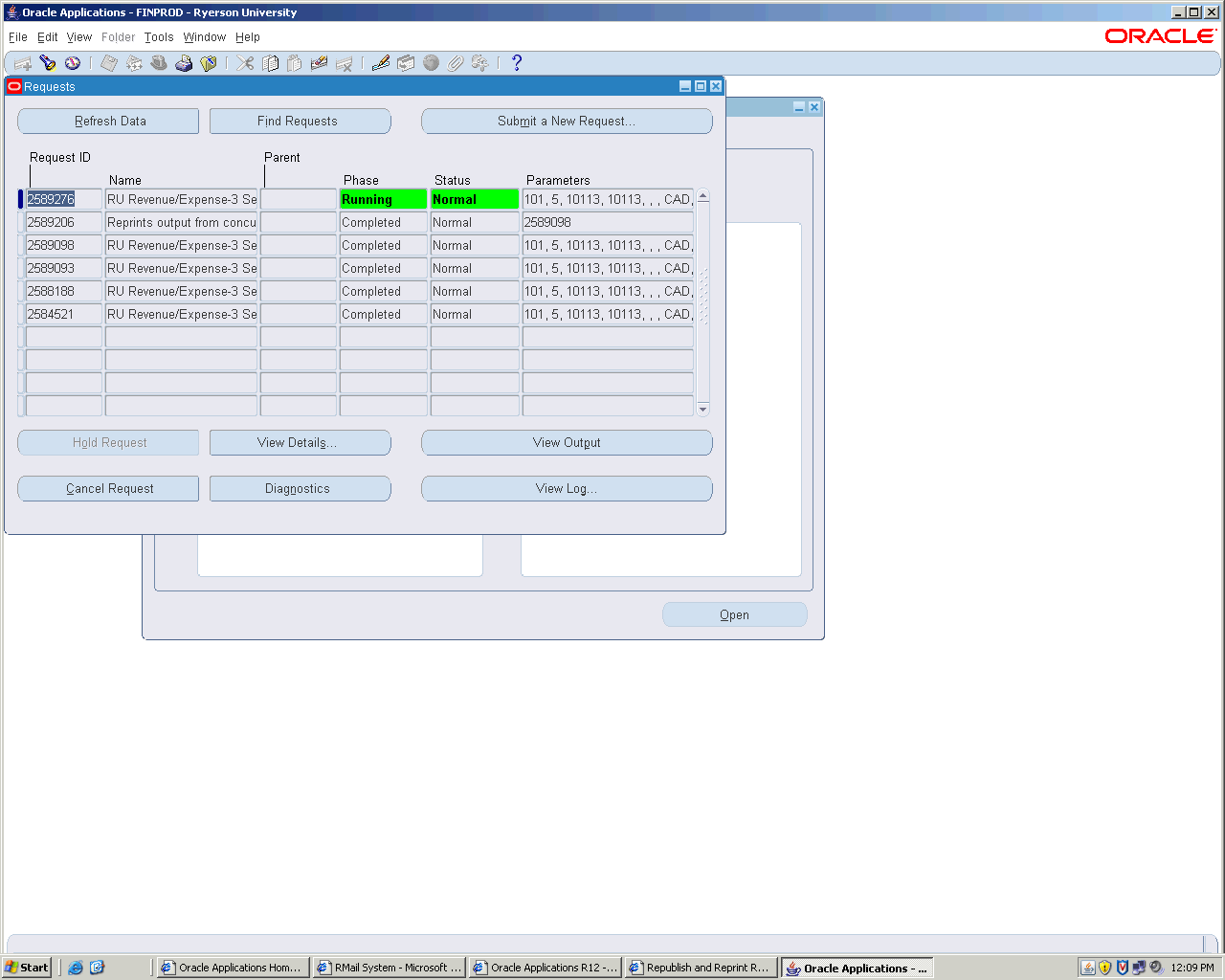Click the Window Help question mark icon

click(x=517, y=63)
